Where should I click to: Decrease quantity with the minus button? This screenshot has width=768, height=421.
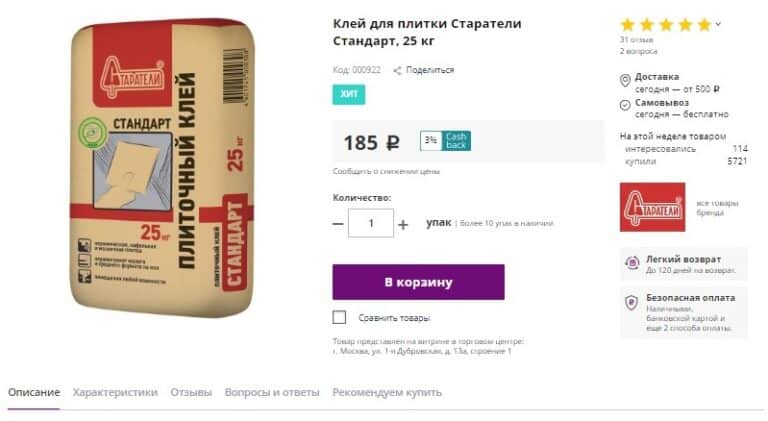338,224
